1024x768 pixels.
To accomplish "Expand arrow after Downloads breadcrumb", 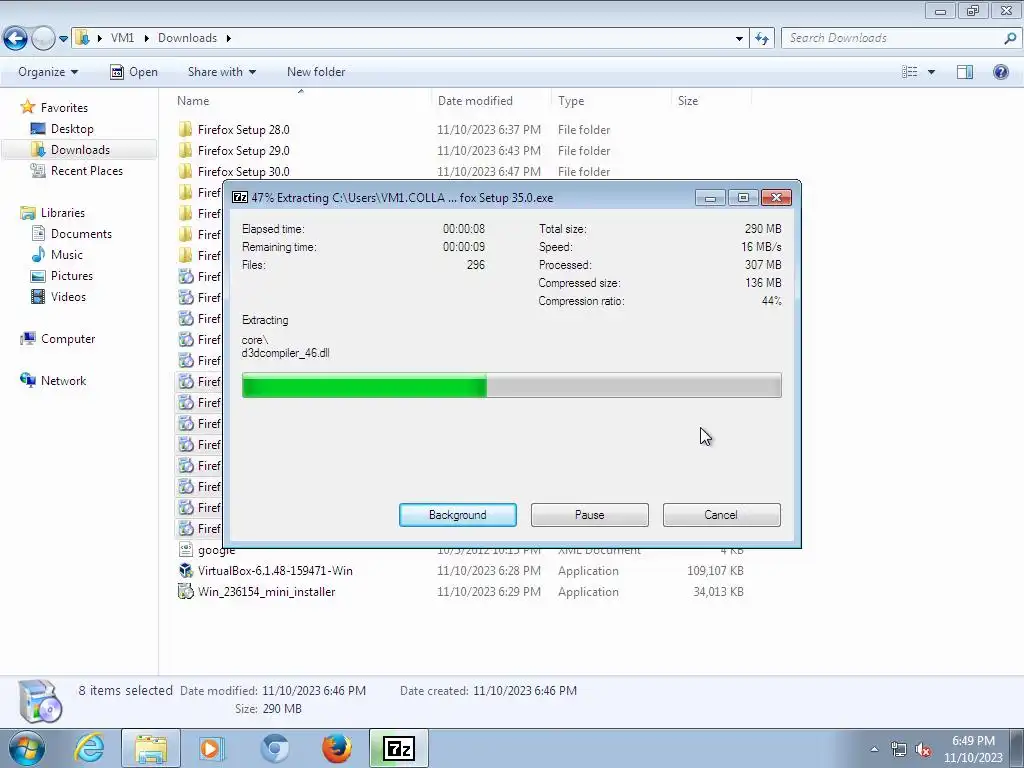I will (x=229, y=38).
